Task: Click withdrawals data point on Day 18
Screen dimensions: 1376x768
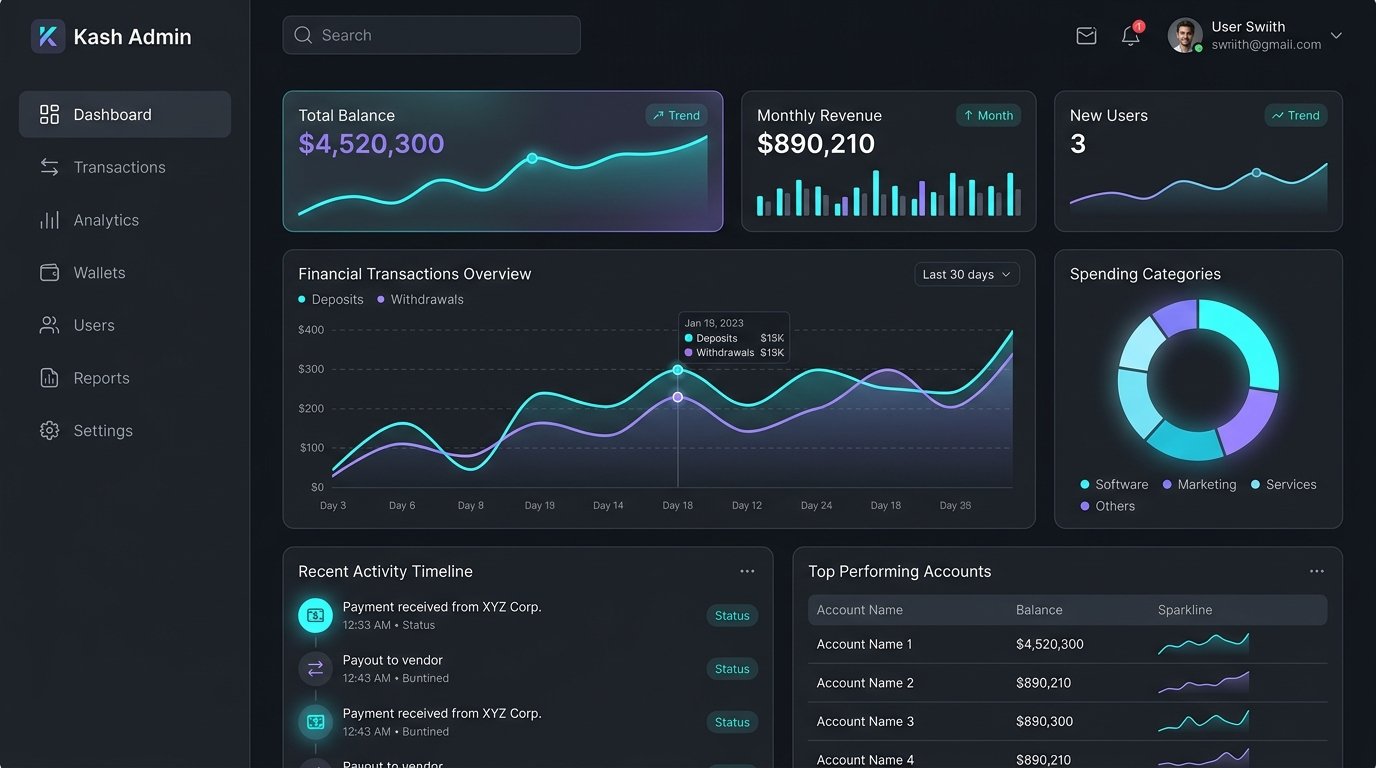Action: pos(678,397)
